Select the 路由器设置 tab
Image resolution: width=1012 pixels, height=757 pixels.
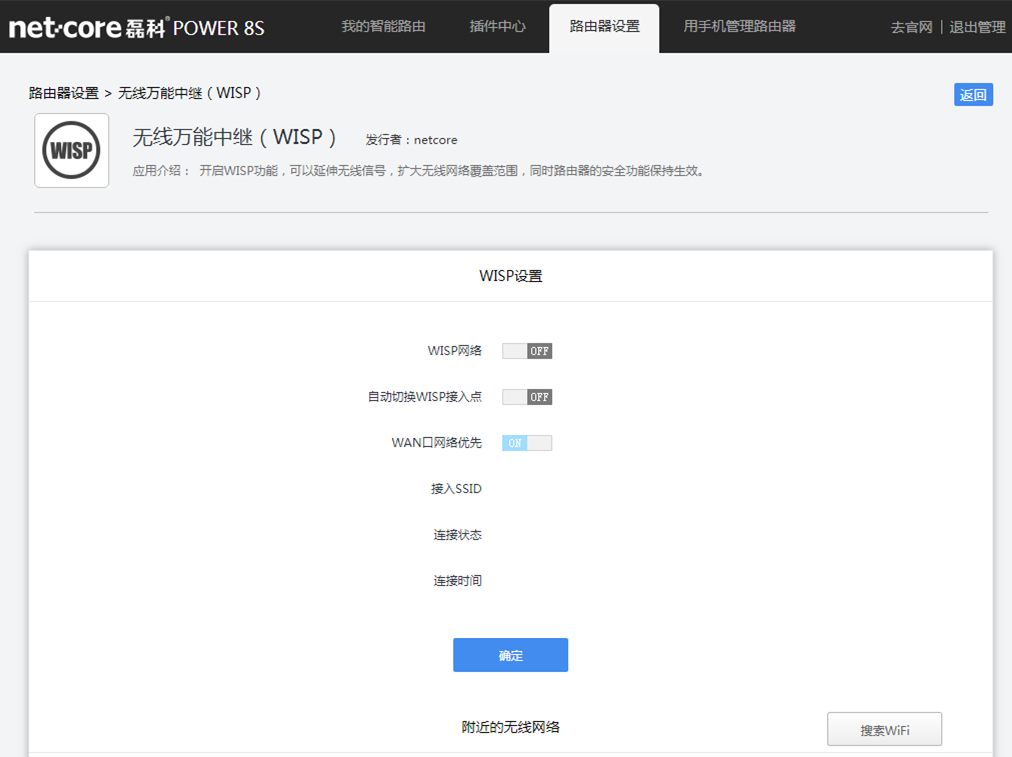604,27
